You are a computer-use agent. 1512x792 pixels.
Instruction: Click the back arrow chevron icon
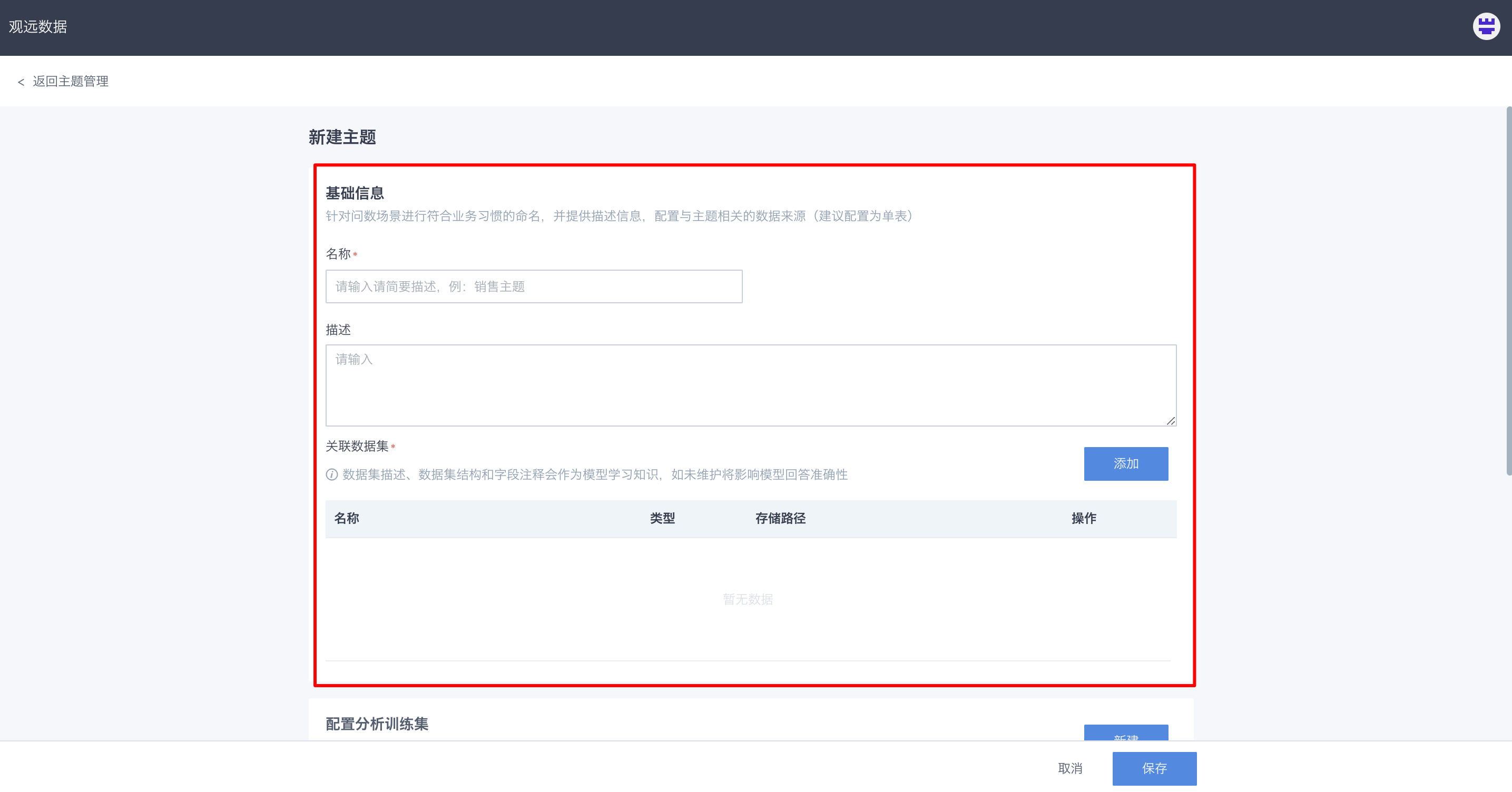21,82
